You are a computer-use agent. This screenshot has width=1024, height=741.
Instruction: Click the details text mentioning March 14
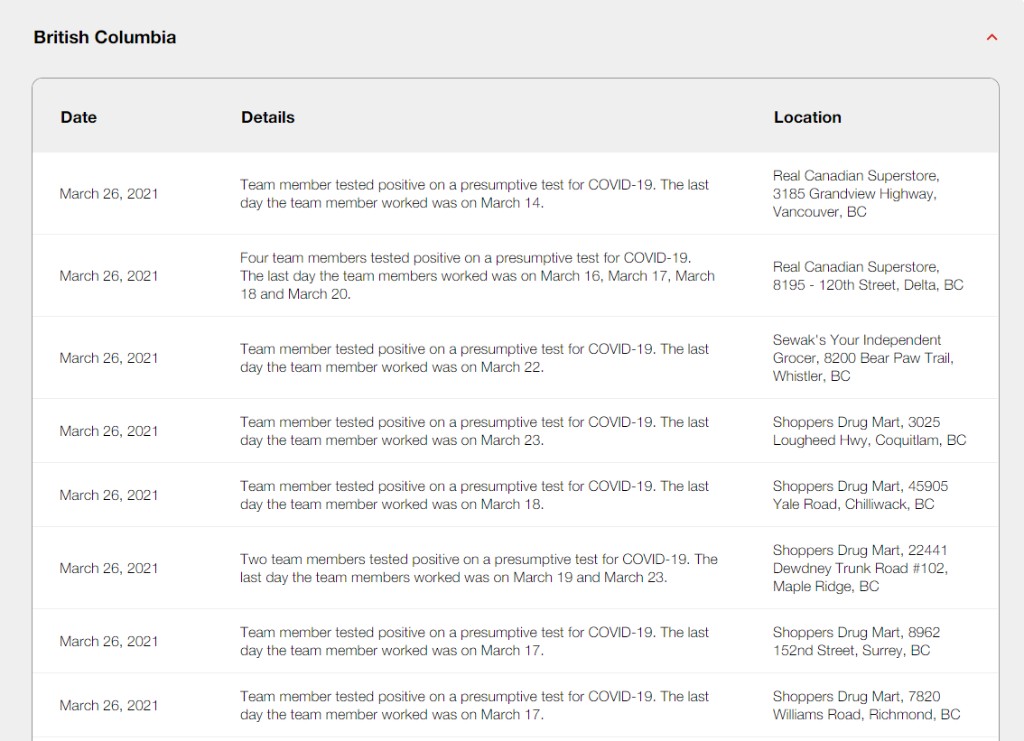[474, 194]
